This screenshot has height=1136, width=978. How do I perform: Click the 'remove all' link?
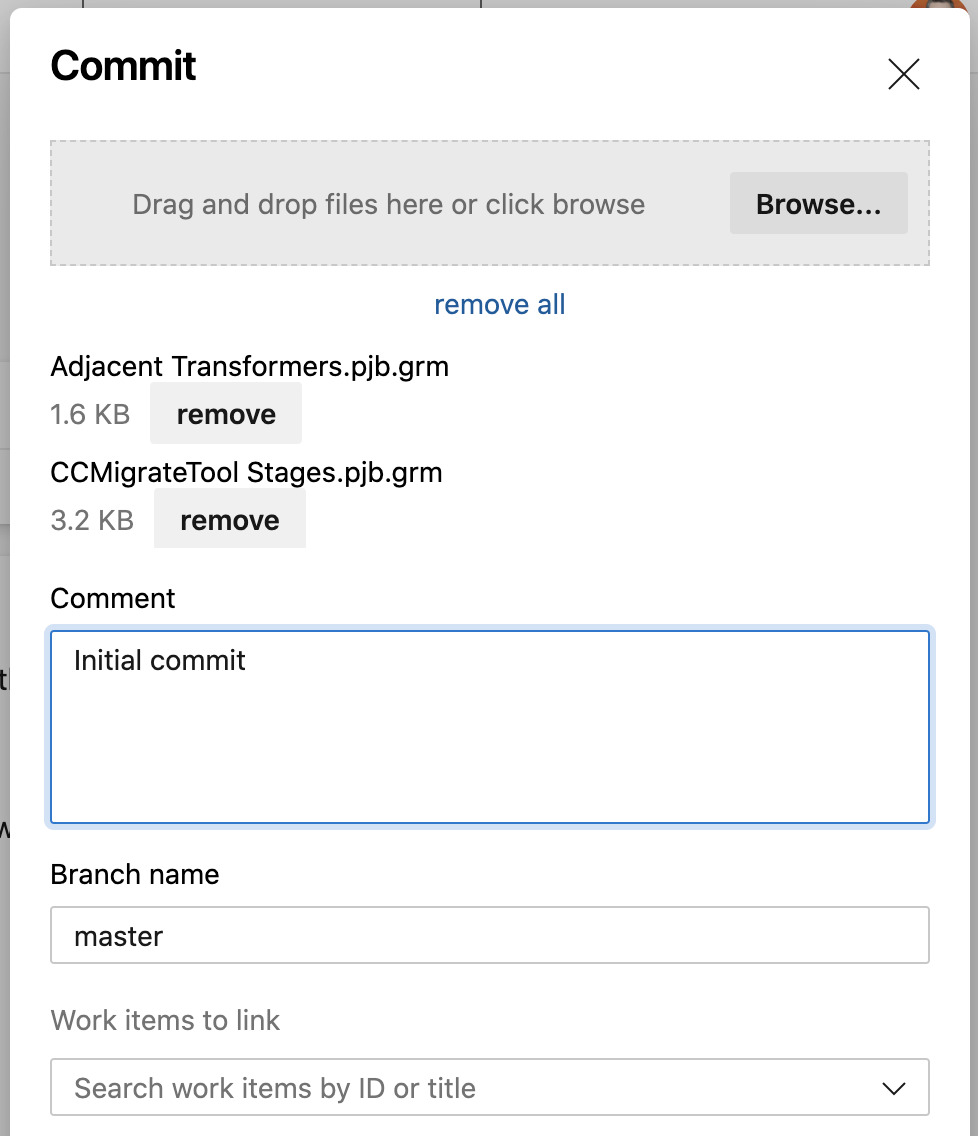pyautogui.click(x=499, y=304)
